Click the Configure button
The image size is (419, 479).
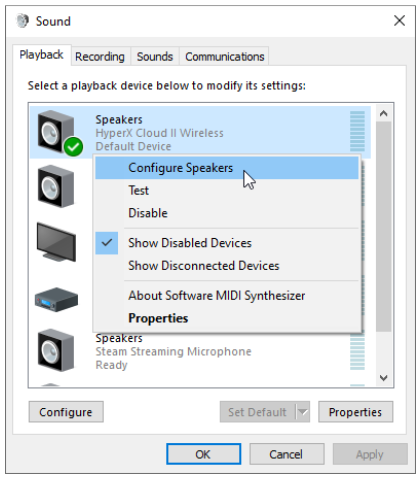tap(66, 412)
